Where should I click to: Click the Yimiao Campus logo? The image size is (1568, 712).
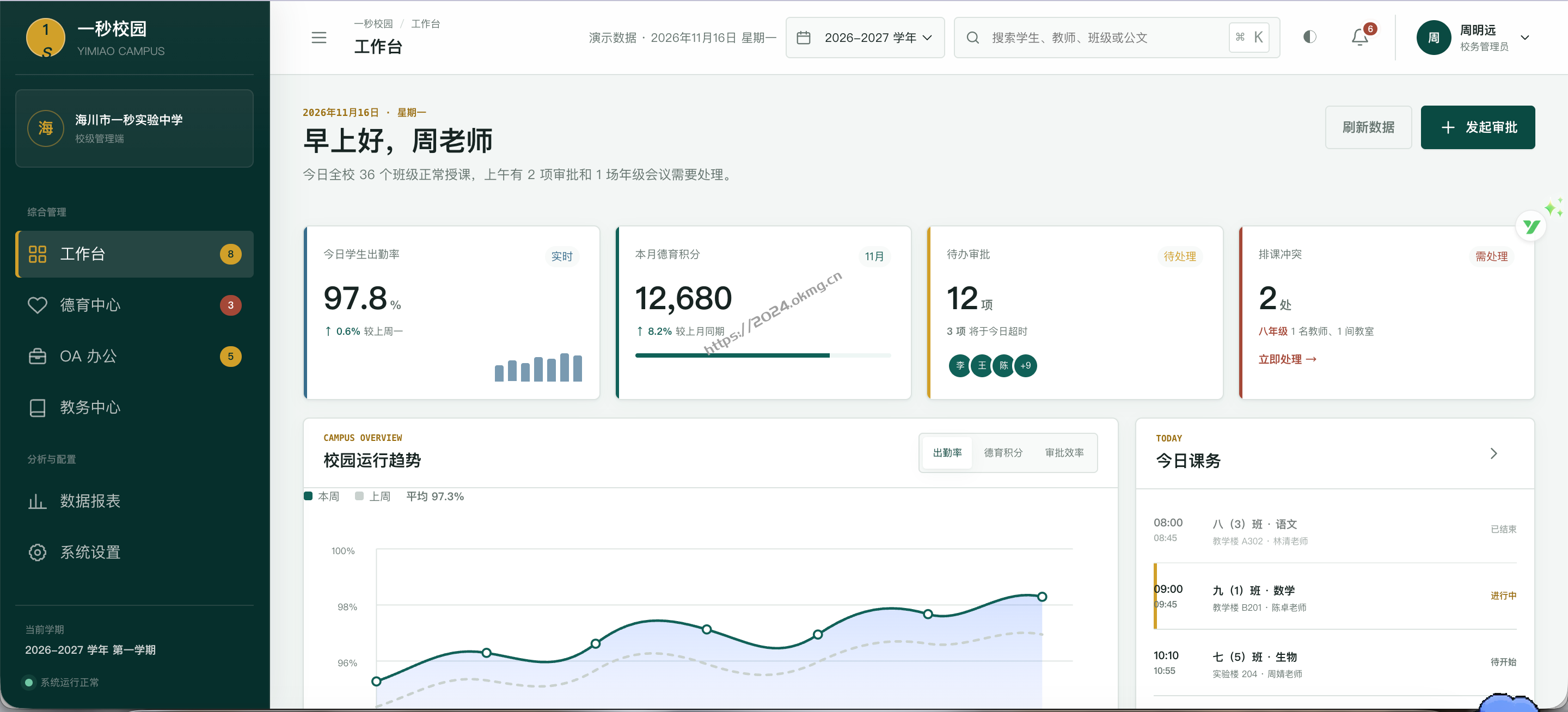[x=46, y=38]
